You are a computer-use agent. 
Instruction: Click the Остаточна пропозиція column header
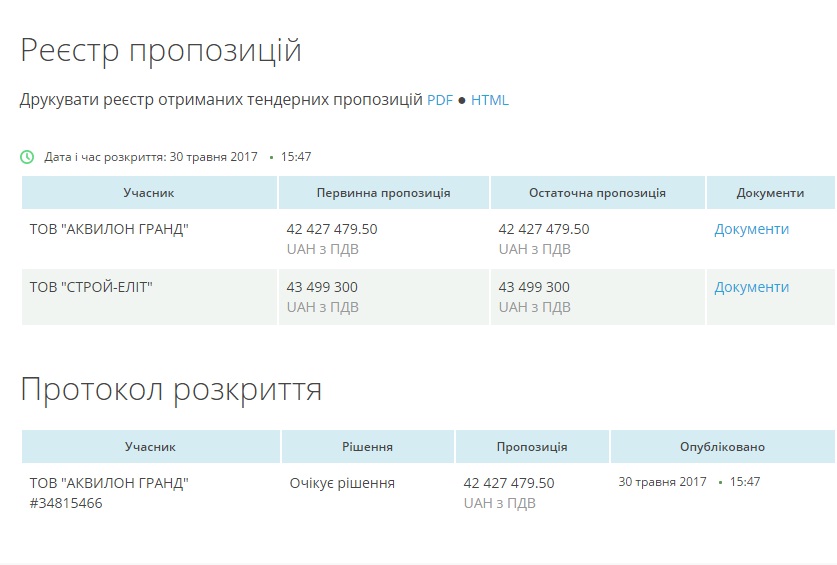(597, 193)
